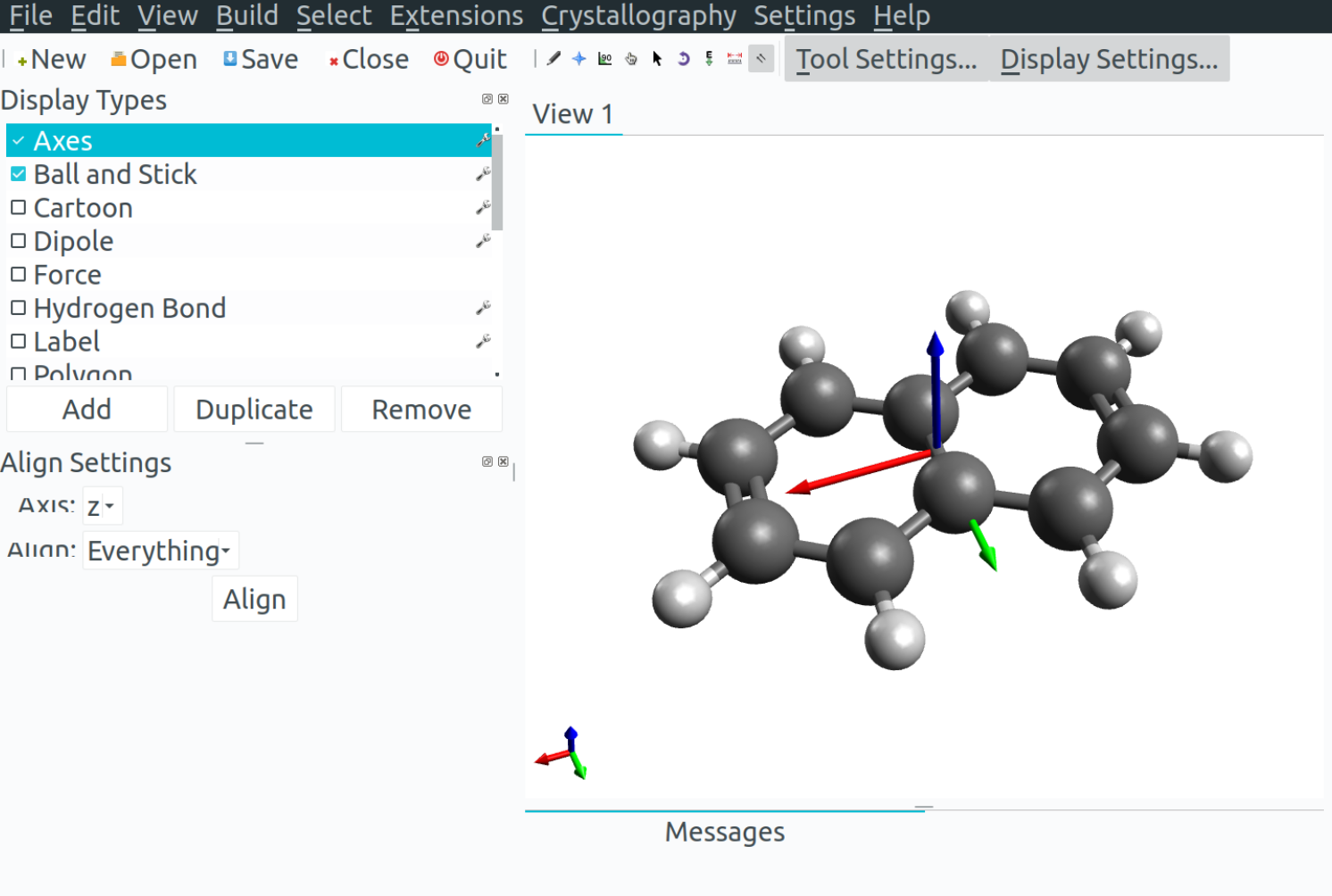
Task: Pick the Manipulate hand tool
Action: (x=631, y=59)
